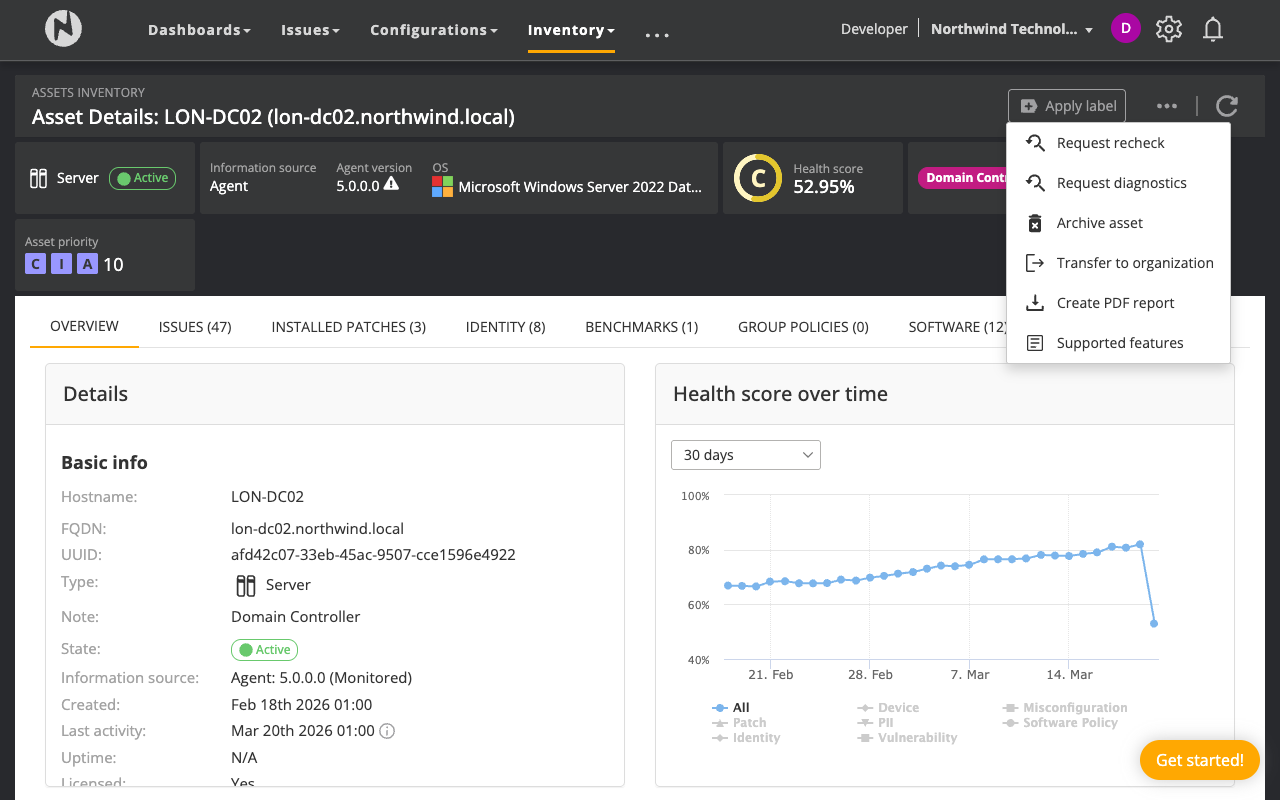Click the Create PDF report download icon
Viewport: 1280px width, 800px height.
[1036, 303]
